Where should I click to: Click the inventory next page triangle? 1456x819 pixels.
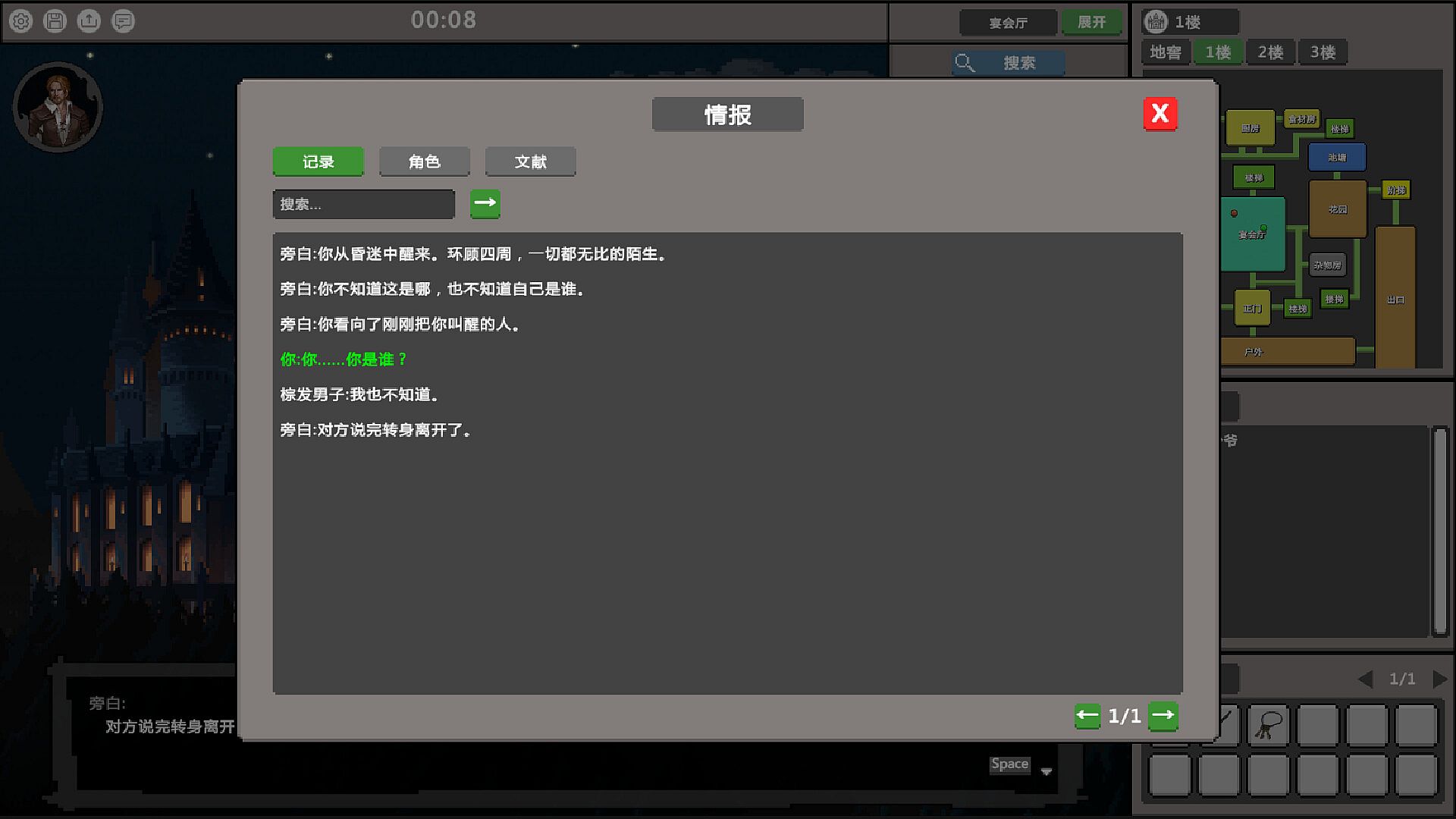[x=1439, y=679]
